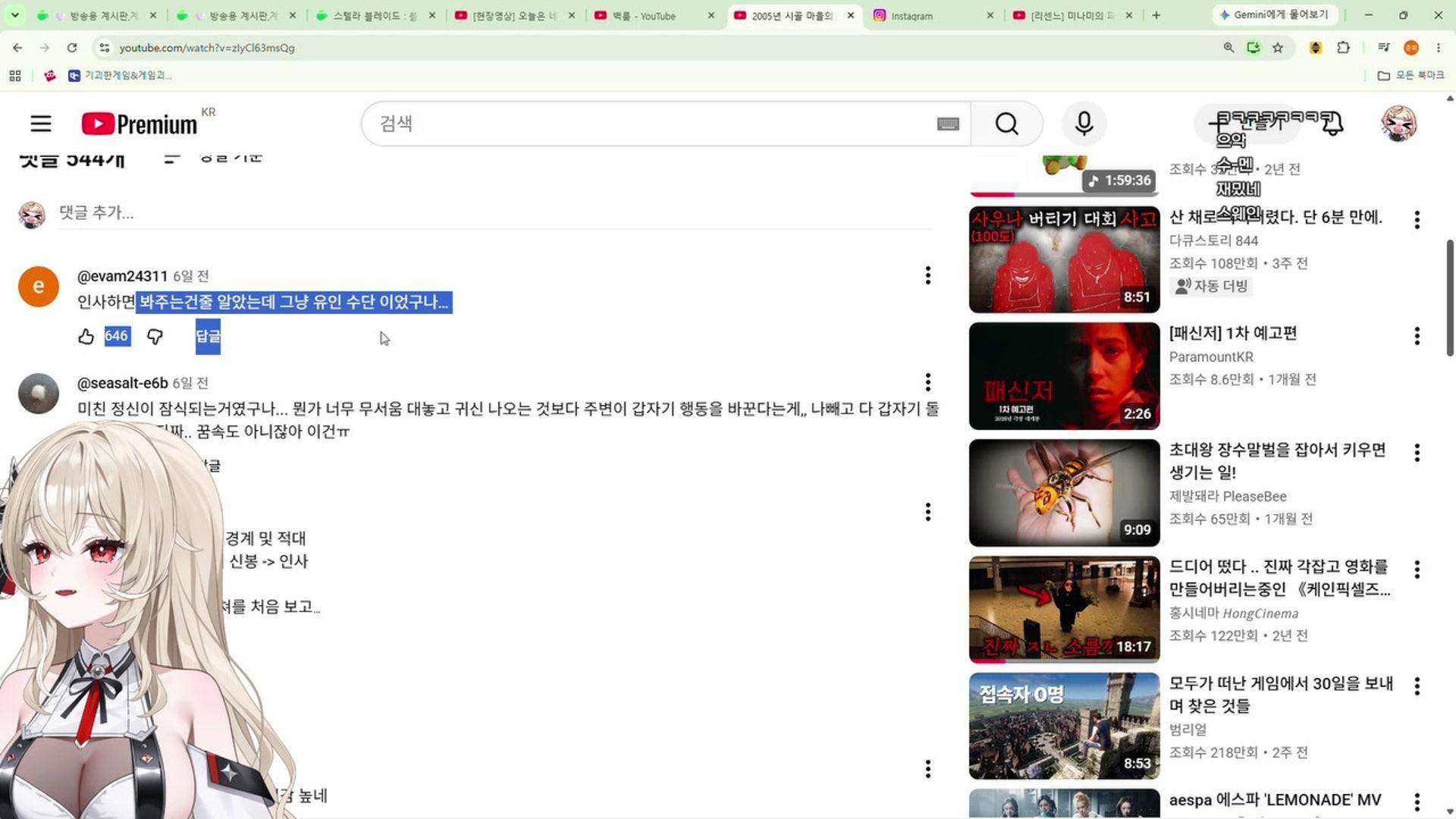Open 사우나 버티기 대회 thumbnail
The height and width of the screenshot is (819, 1456).
(x=1064, y=259)
